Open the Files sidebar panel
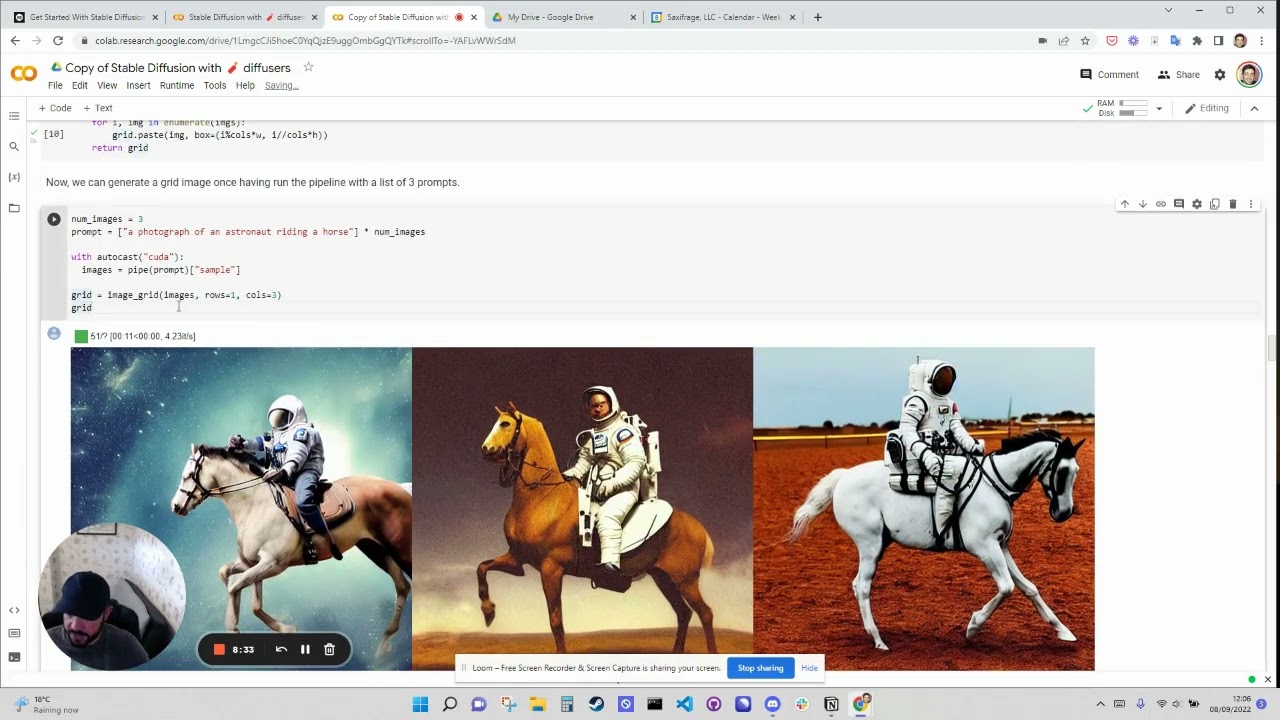Screen dimensions: 1280x720 14,208
